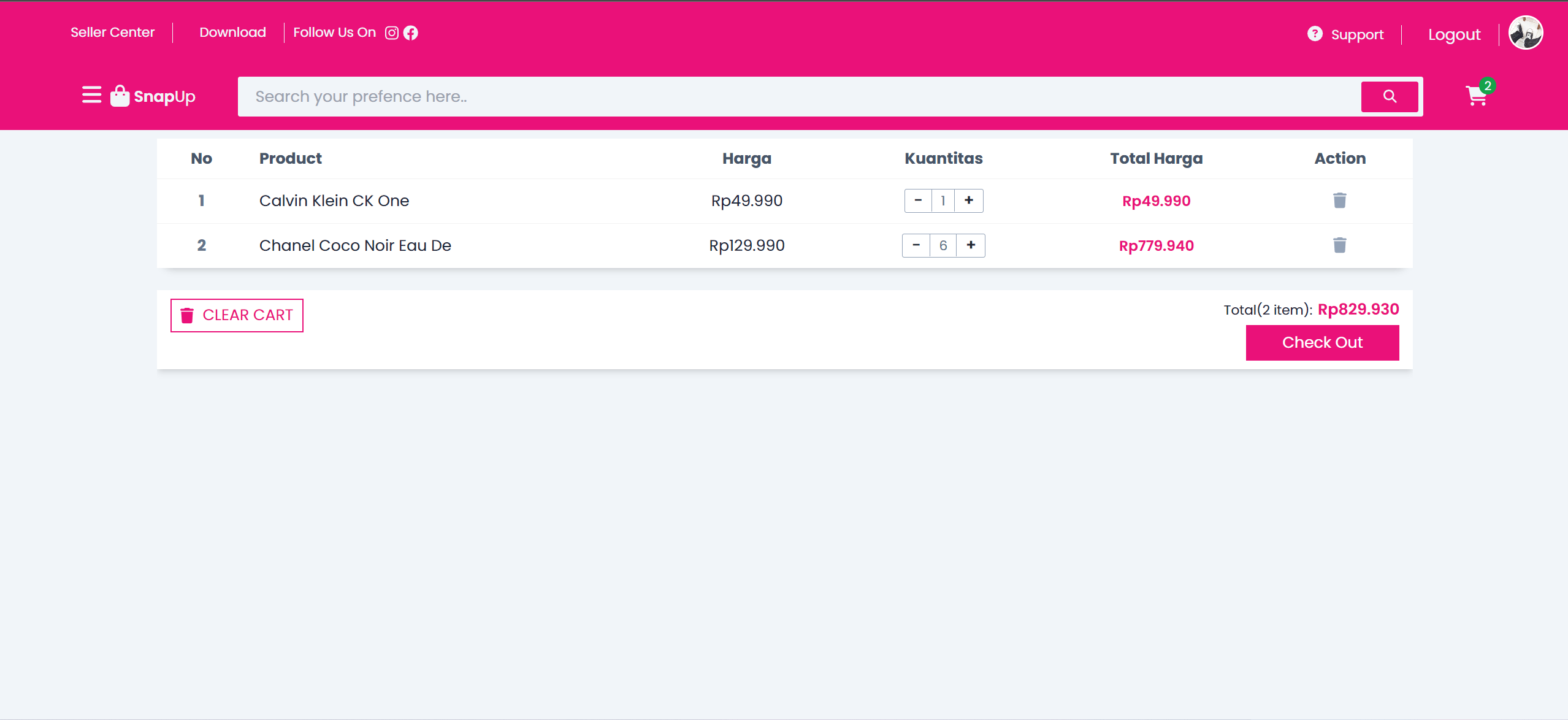Open the Download link

(232, 33)
